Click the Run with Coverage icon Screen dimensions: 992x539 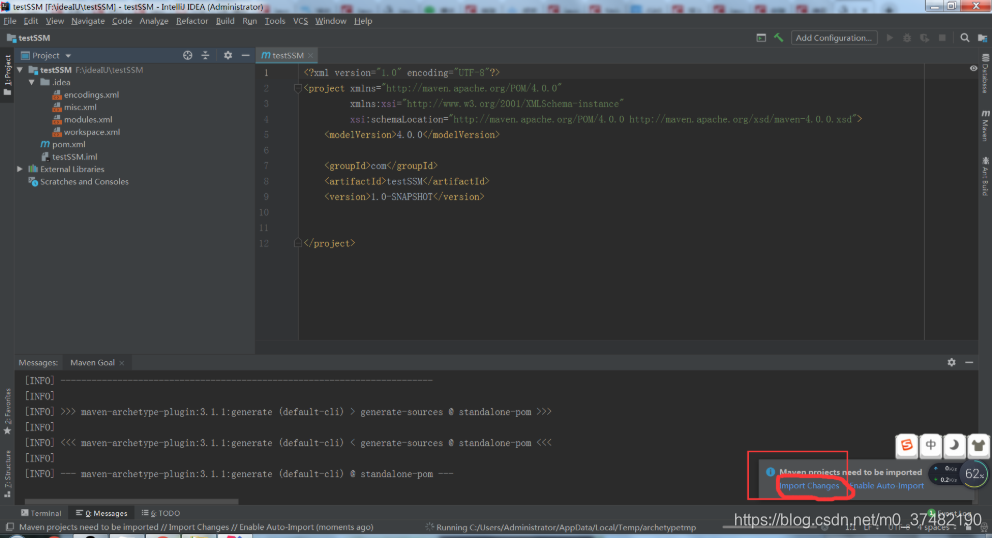click(924, 38)
